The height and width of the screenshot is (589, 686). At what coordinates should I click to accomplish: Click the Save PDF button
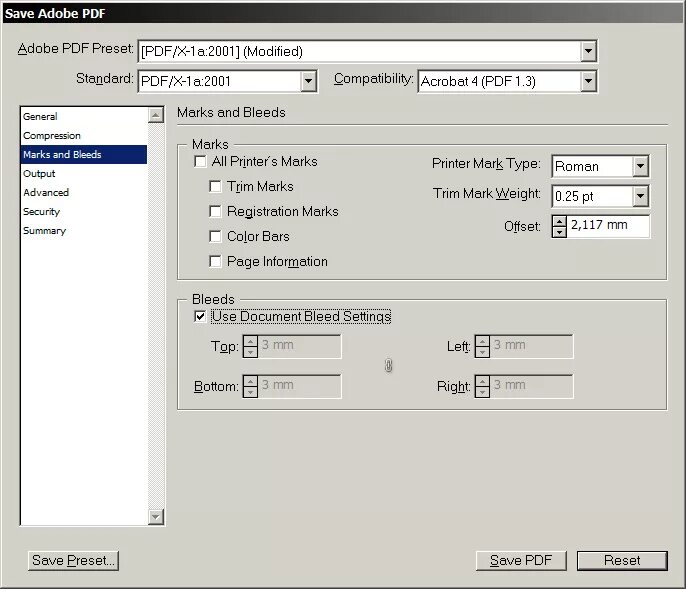coord(521,561)
